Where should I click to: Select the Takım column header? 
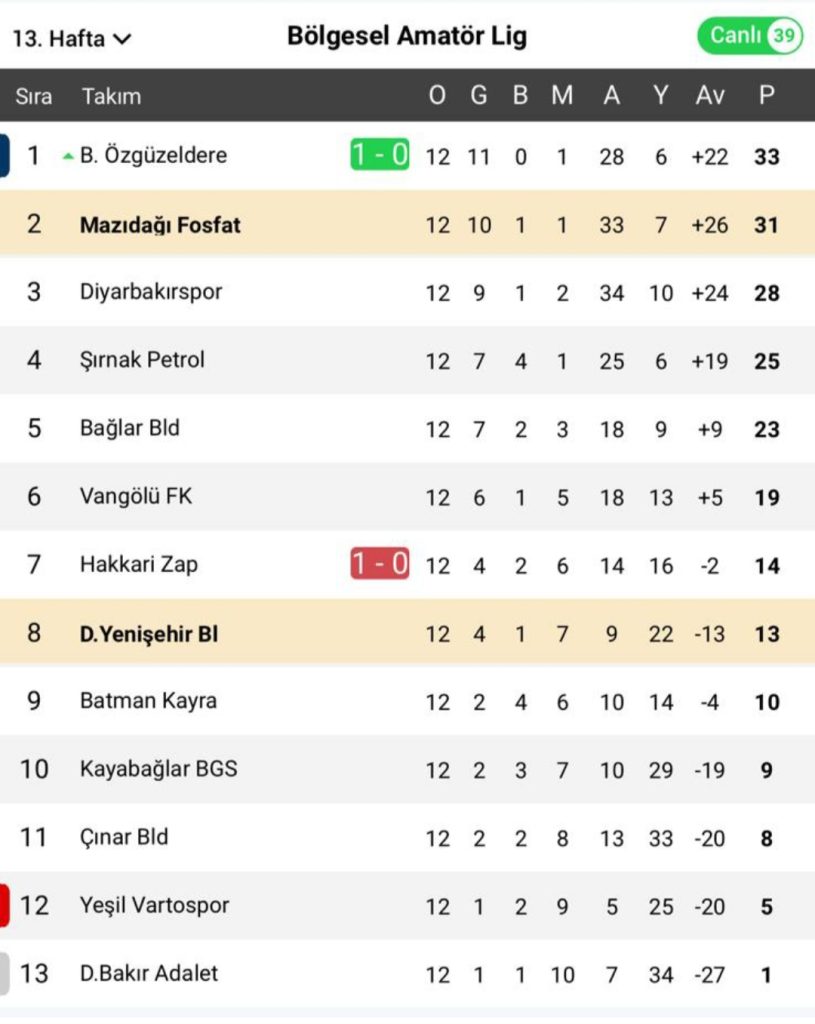111,96
